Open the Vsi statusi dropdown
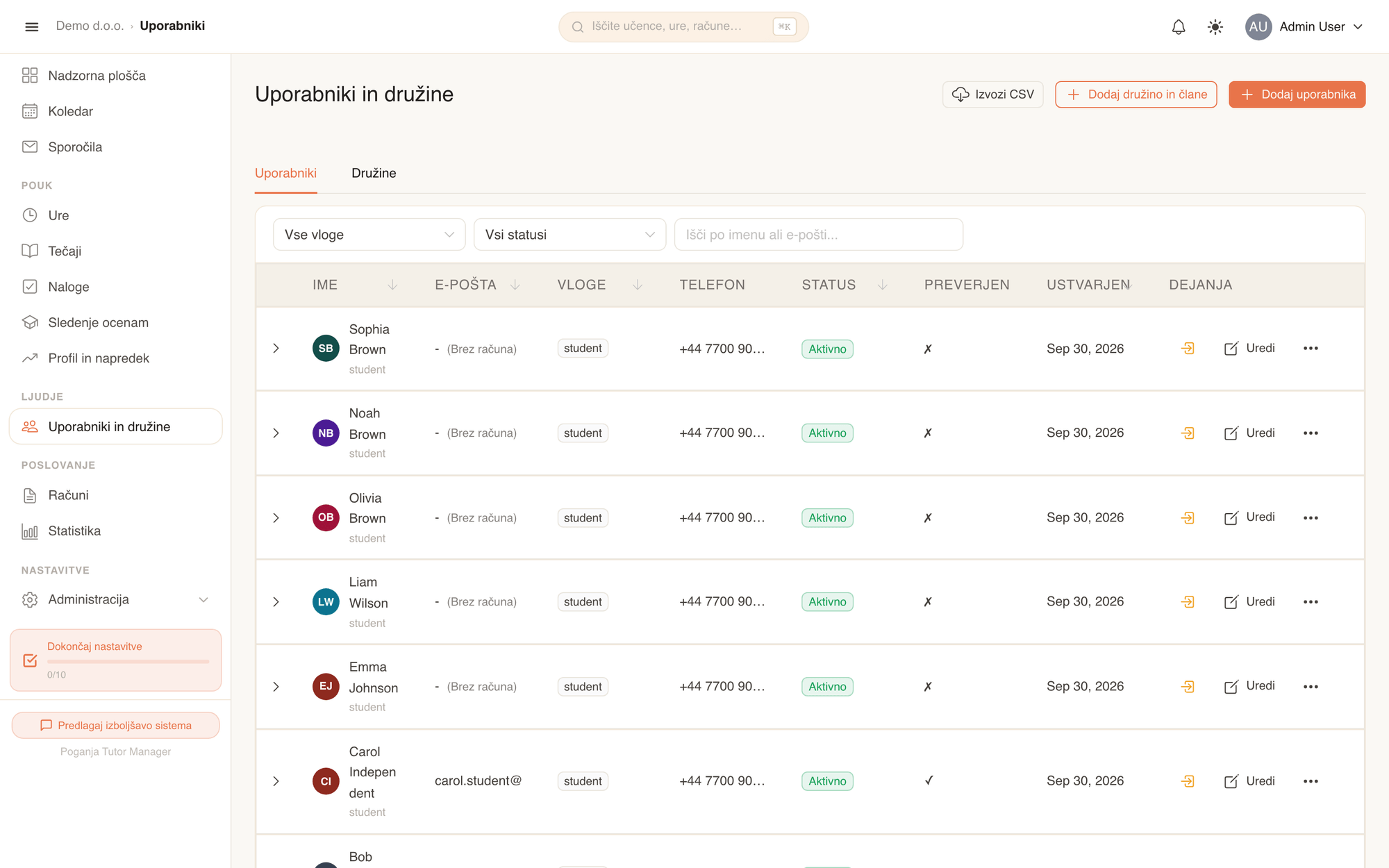 pyautogui.click(x=569, y=235)
